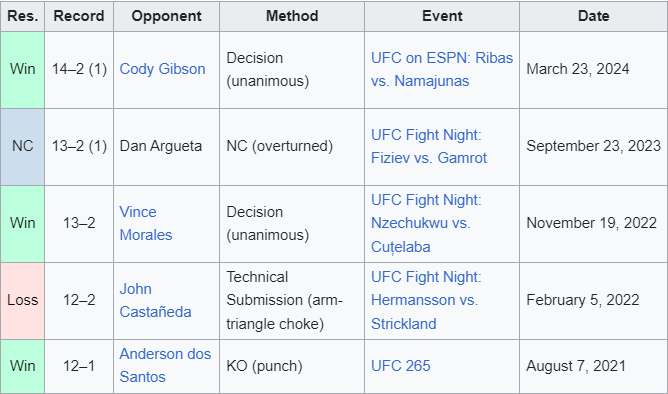
Task: Click the Res. column header
Action: coord(23,16)
